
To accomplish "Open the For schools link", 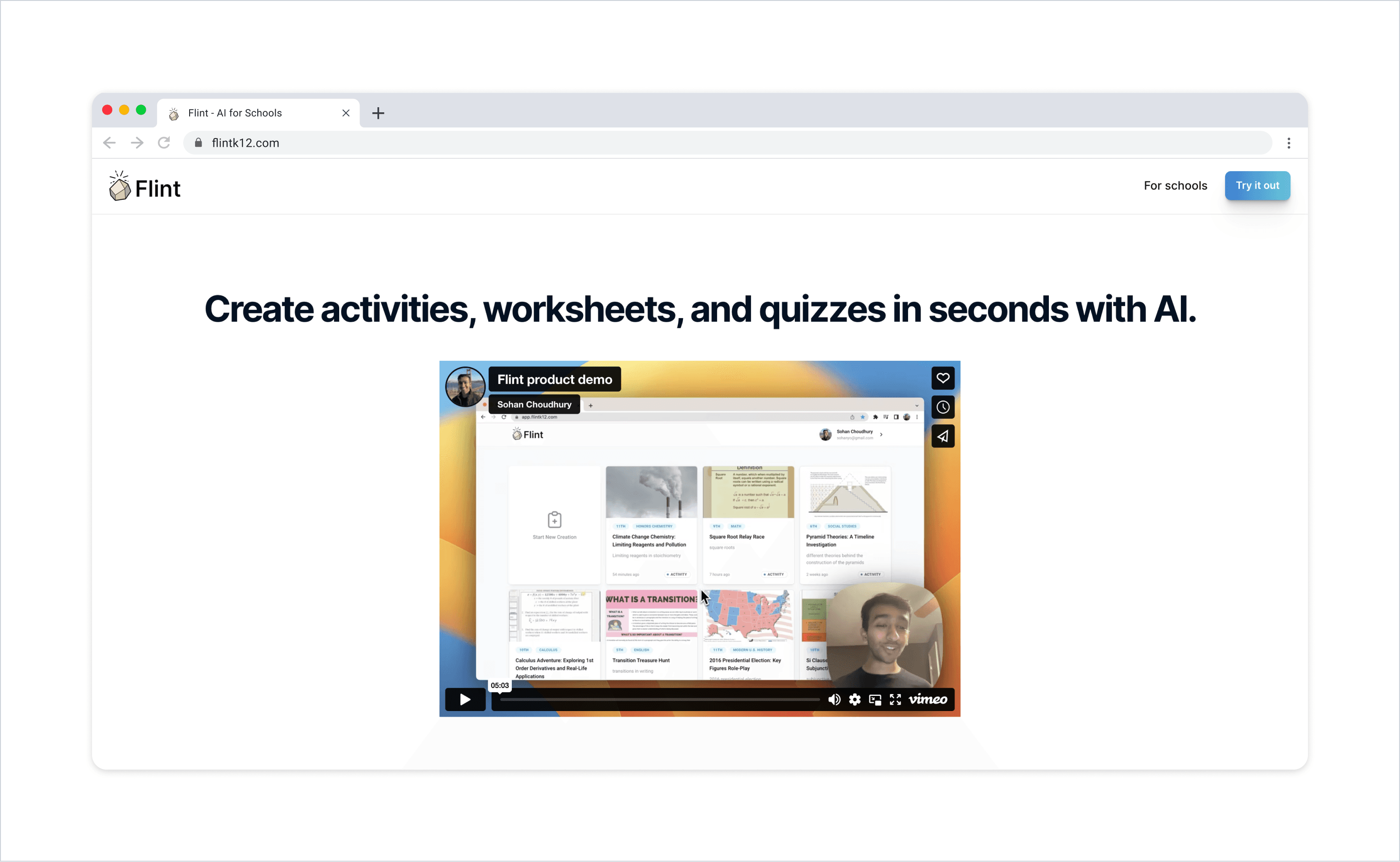I will click(x=1175, y=186).
